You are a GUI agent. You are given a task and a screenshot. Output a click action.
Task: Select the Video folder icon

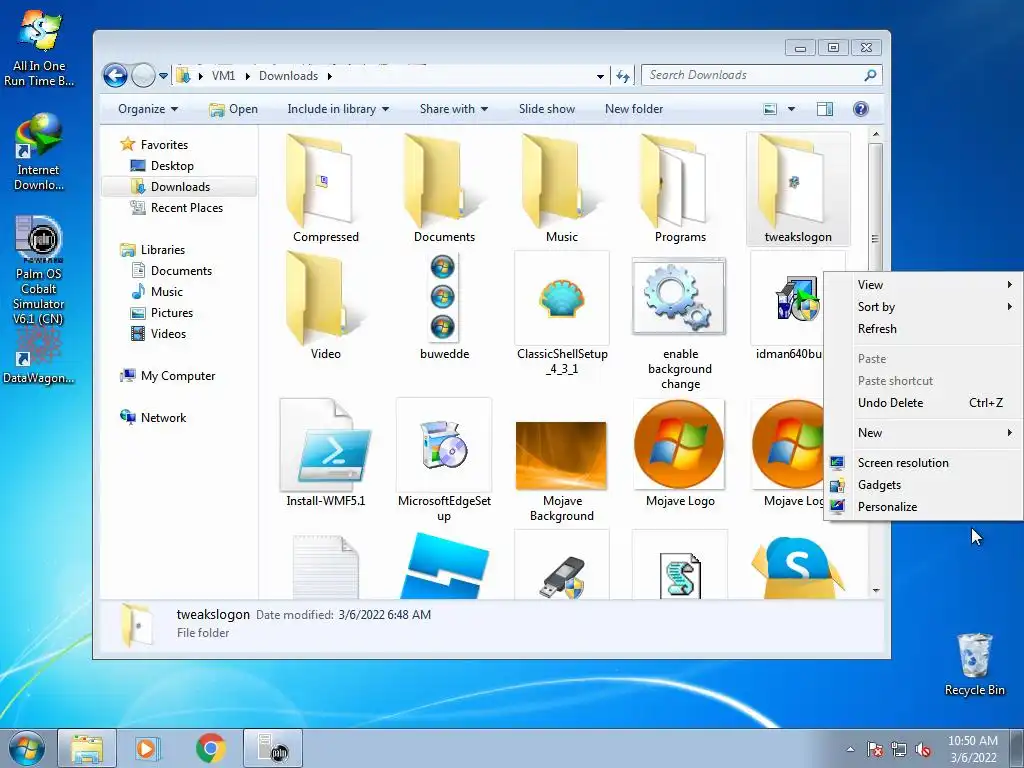click(x=325, y=298)
